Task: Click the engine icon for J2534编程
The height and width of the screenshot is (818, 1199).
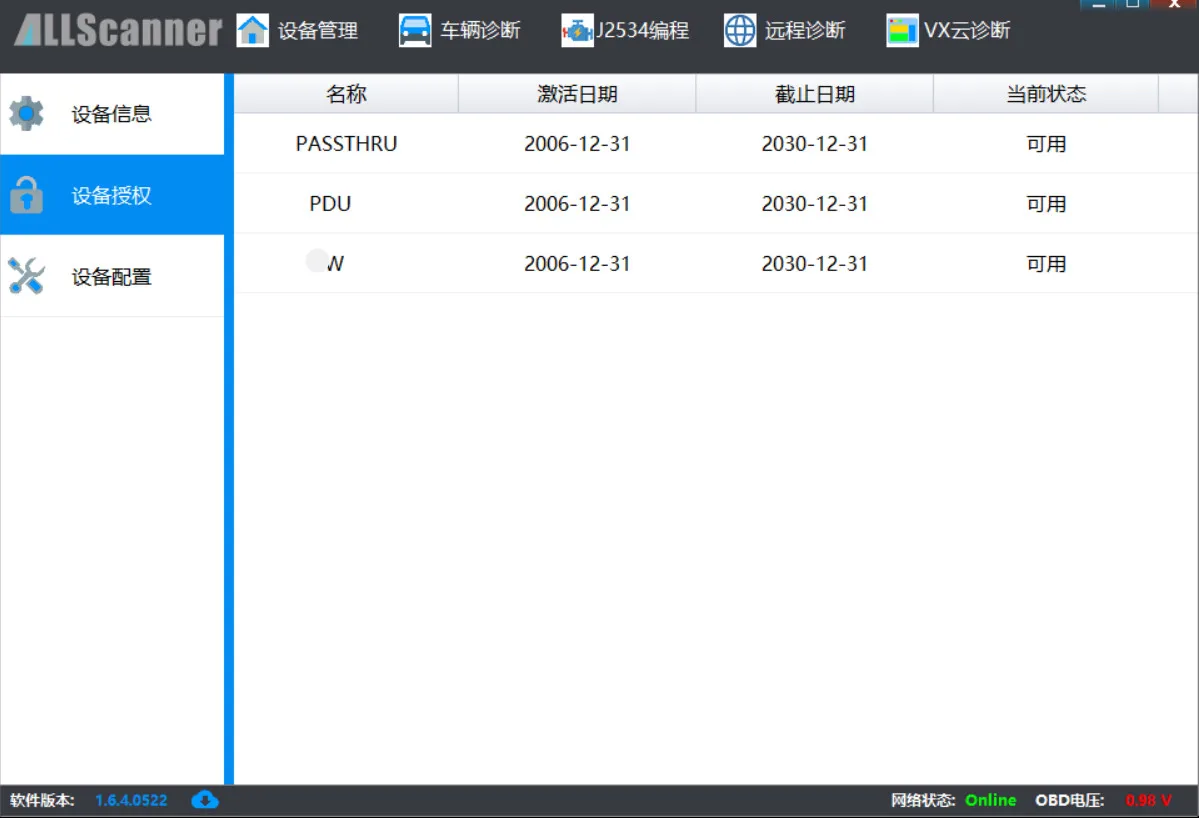Action: click(577, 31)
